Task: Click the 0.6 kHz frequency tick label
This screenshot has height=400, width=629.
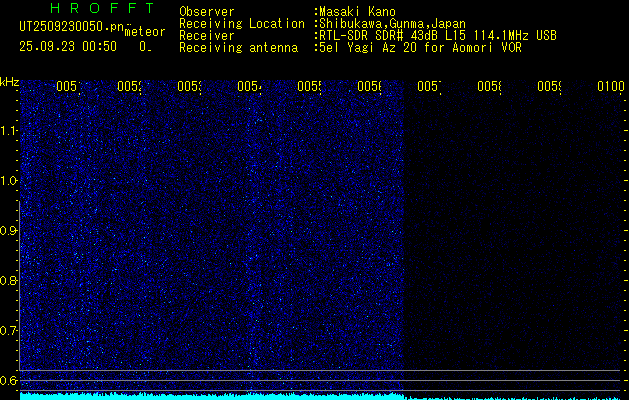Action: 8,380
